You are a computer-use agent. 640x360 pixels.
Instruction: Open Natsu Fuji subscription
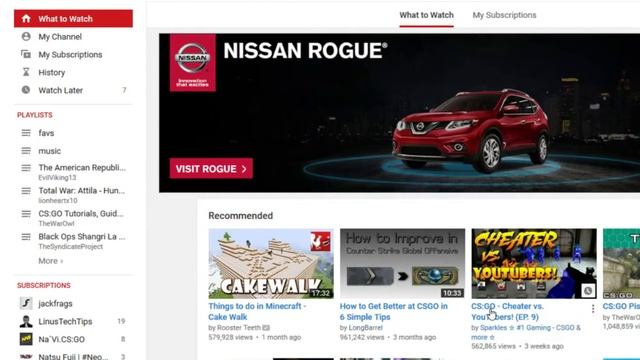73,356
